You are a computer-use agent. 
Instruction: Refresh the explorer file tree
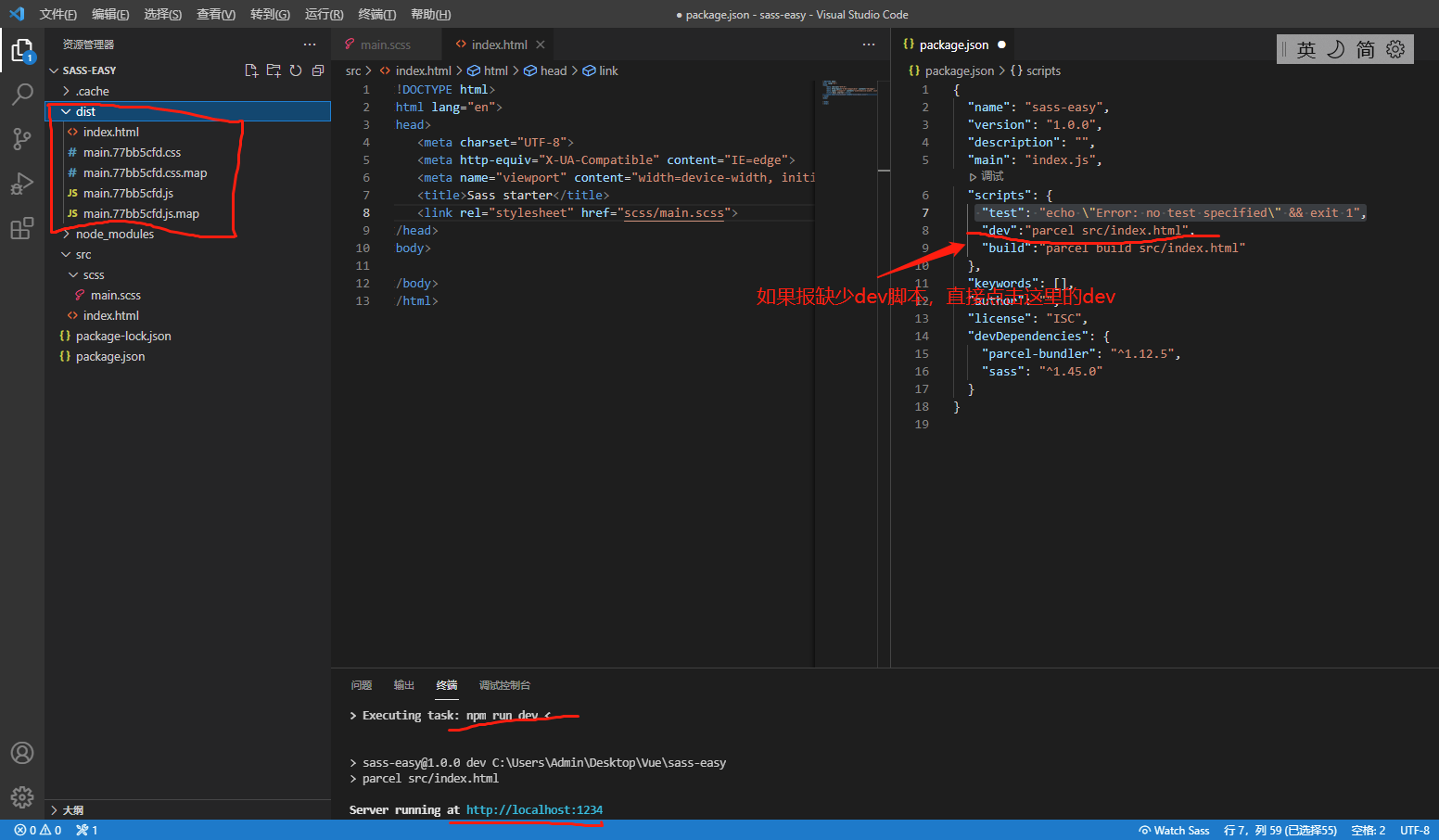296,70
